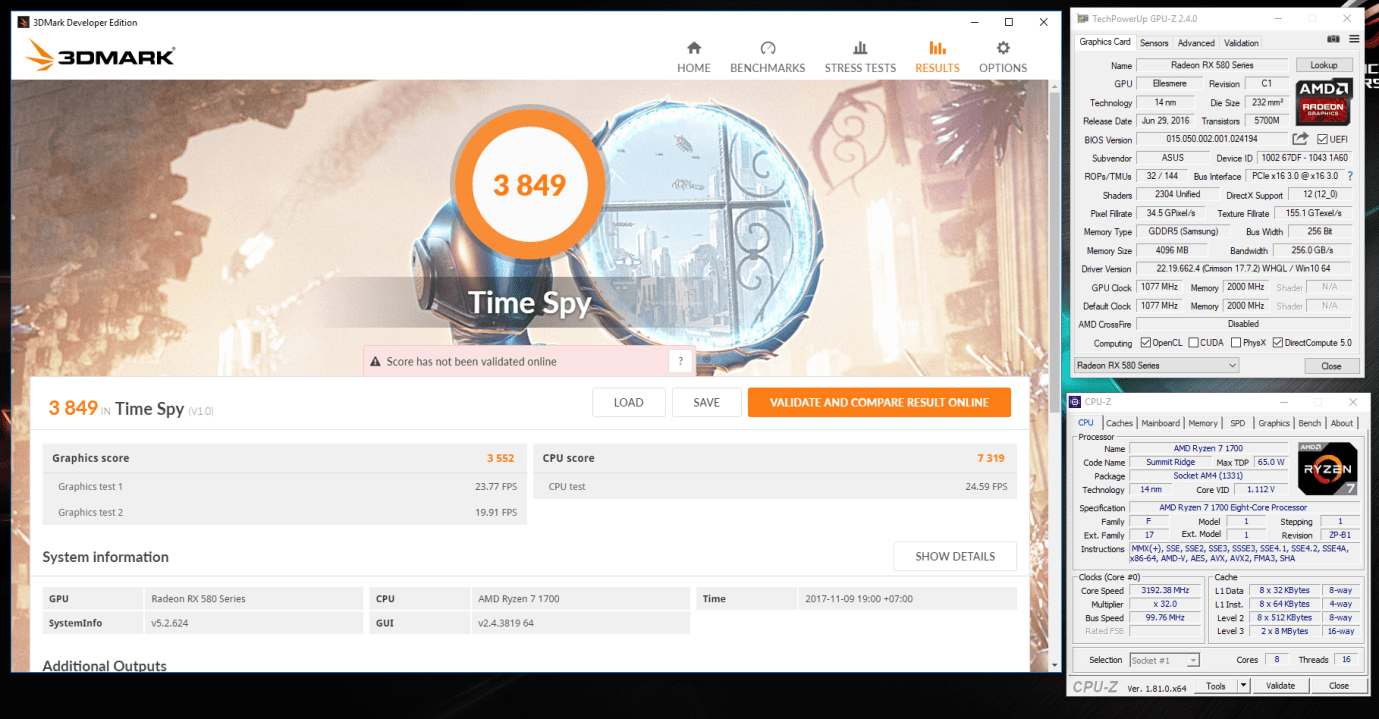Click the CPU test row showing 24.59 FPS
1379x719 pixels.
[775, 486]
